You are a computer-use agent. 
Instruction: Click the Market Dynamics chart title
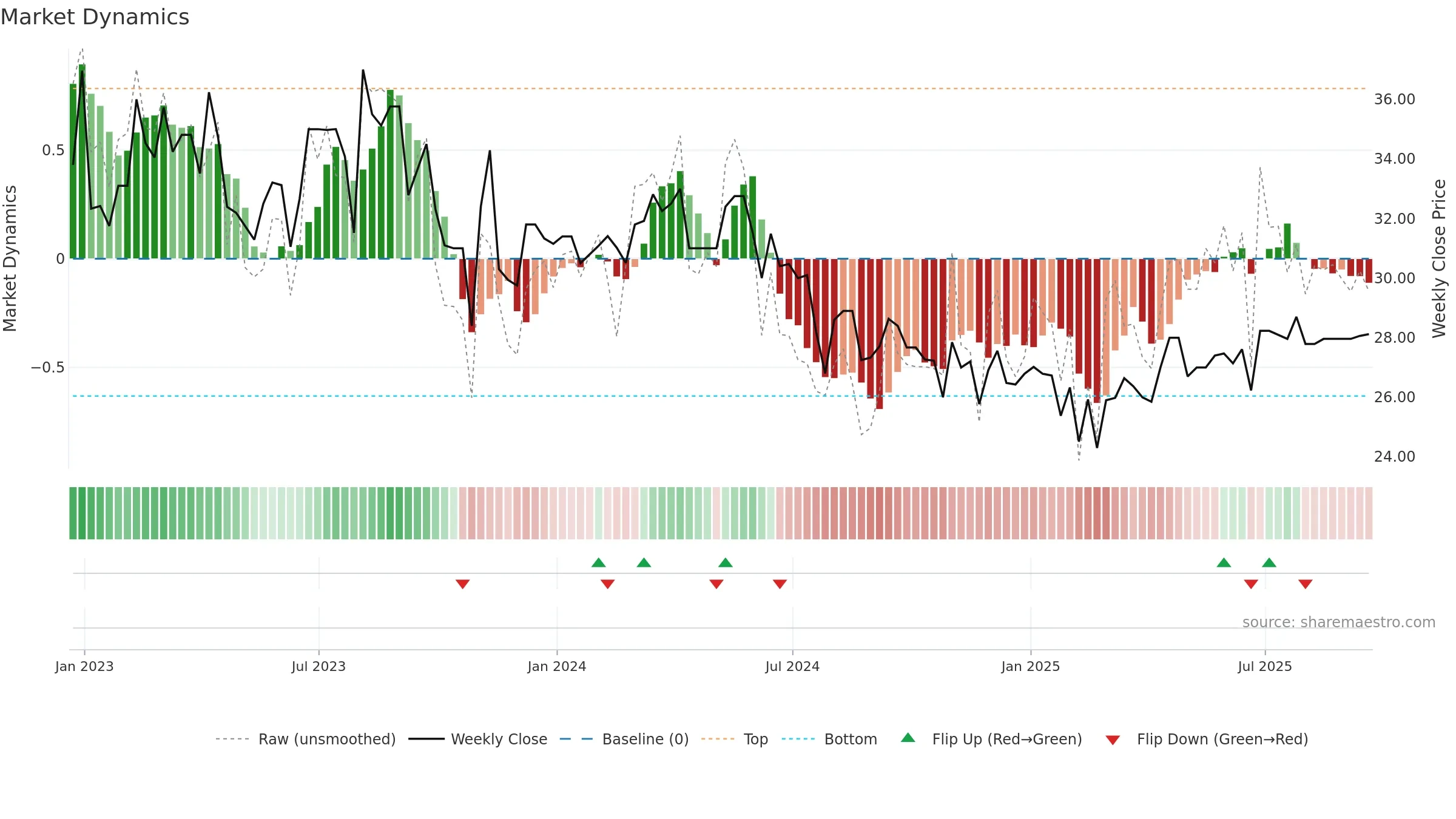[95, 17]
